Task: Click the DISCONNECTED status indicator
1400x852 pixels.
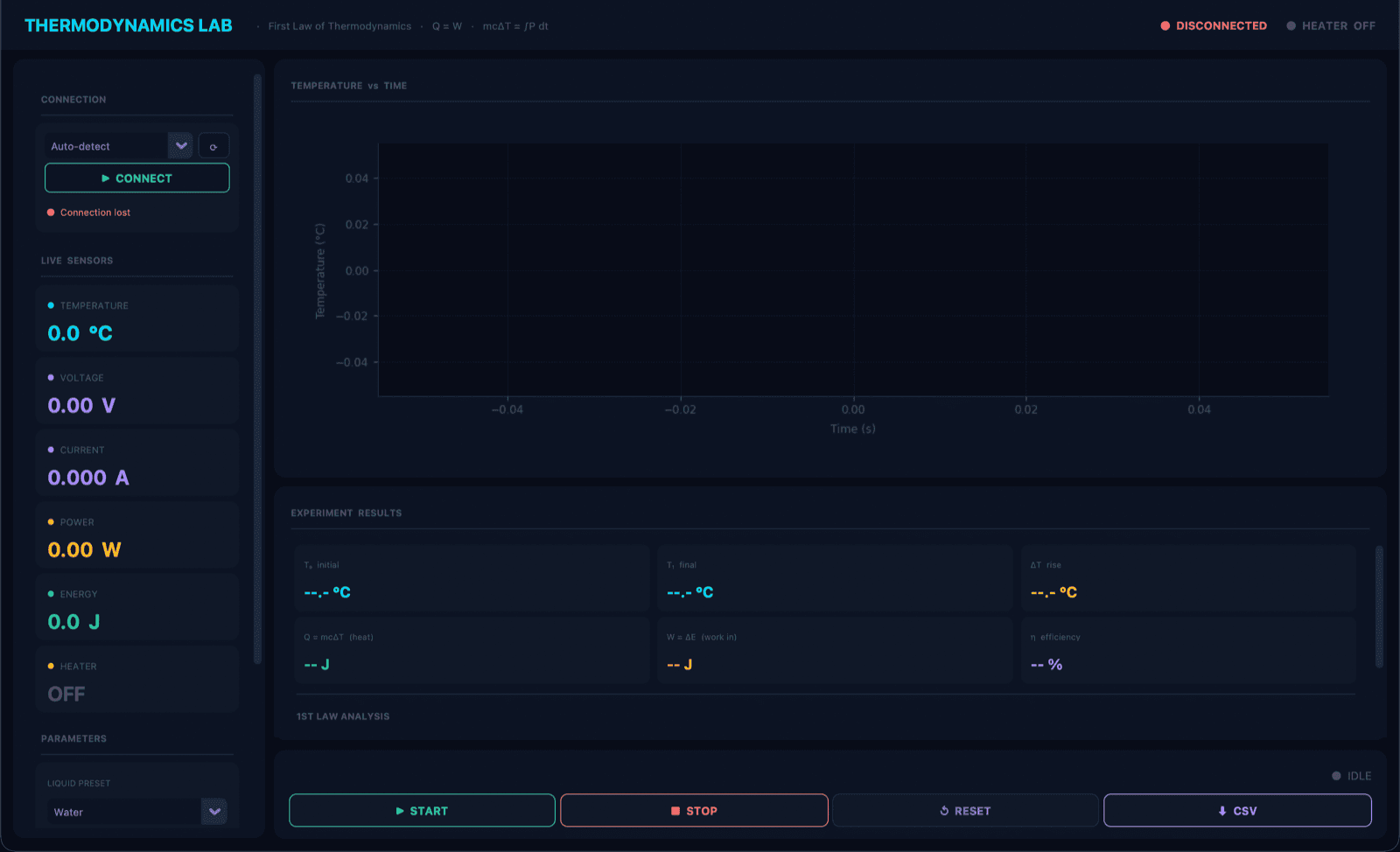Action: (1214, 26)
